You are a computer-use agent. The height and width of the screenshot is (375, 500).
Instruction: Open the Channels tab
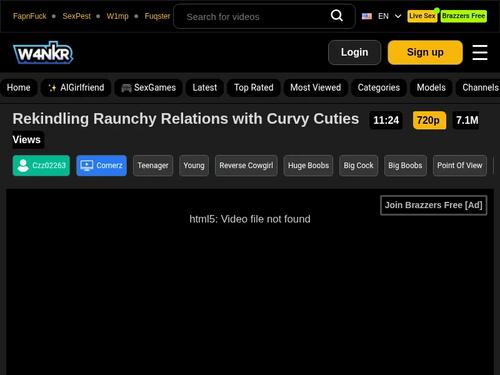[478, 88]
